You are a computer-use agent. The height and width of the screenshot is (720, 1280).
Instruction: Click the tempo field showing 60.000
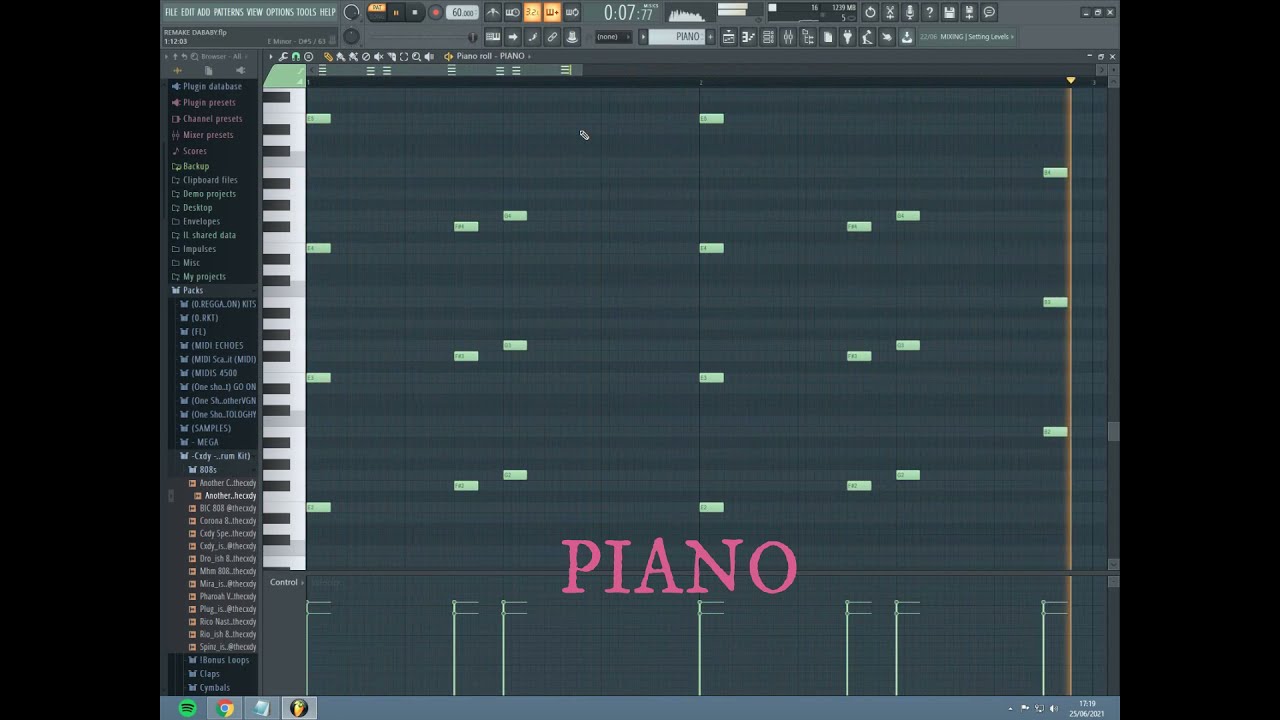[462, 12]
